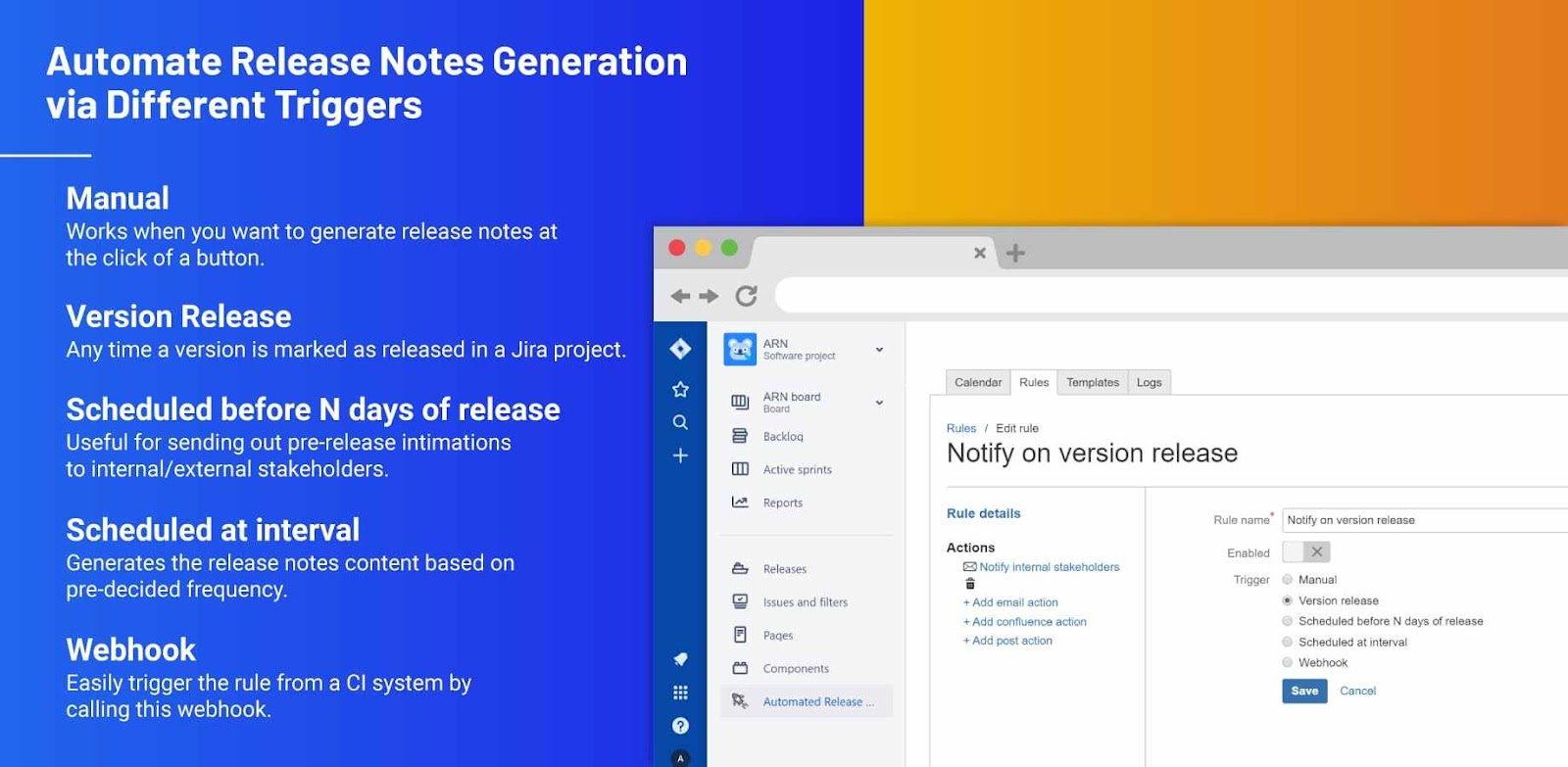
Task: Click the Reports chart icon
Action: click(740, 503)
